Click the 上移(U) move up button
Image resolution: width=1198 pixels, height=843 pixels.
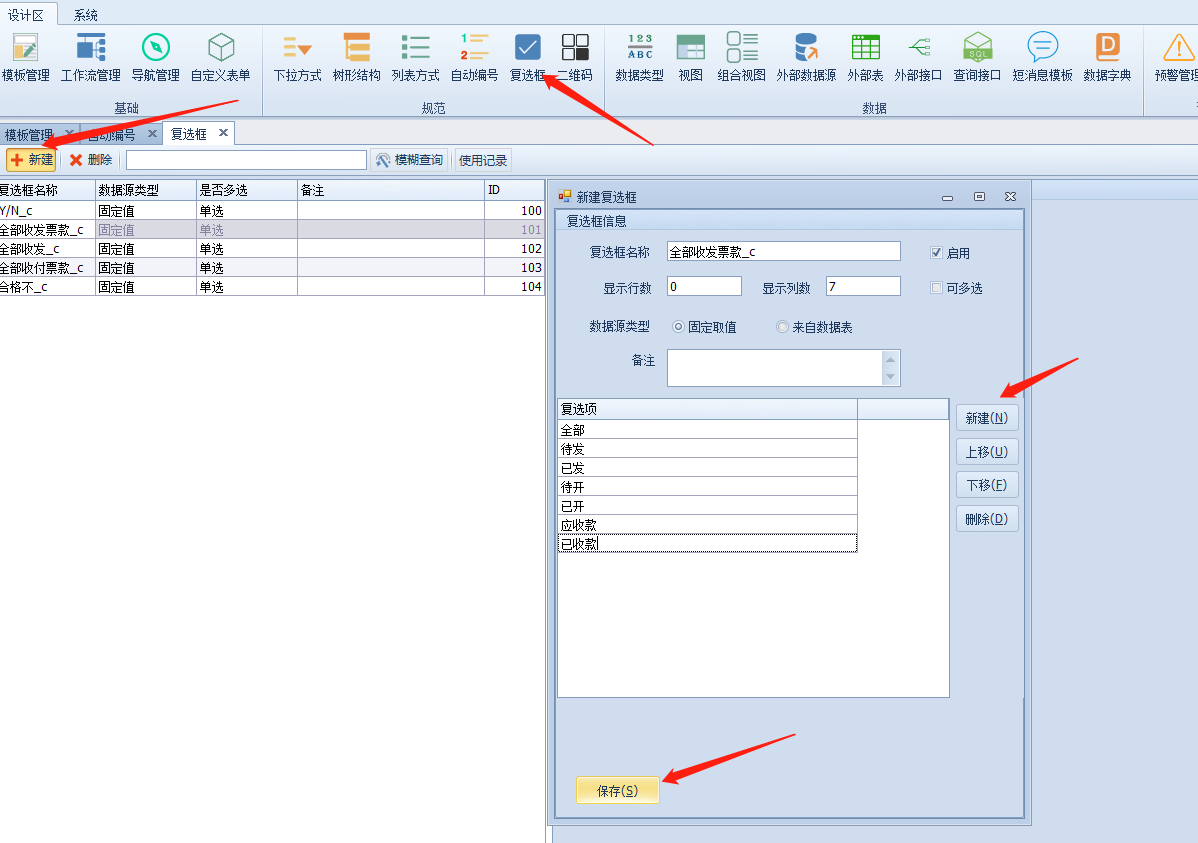(987, 451)
